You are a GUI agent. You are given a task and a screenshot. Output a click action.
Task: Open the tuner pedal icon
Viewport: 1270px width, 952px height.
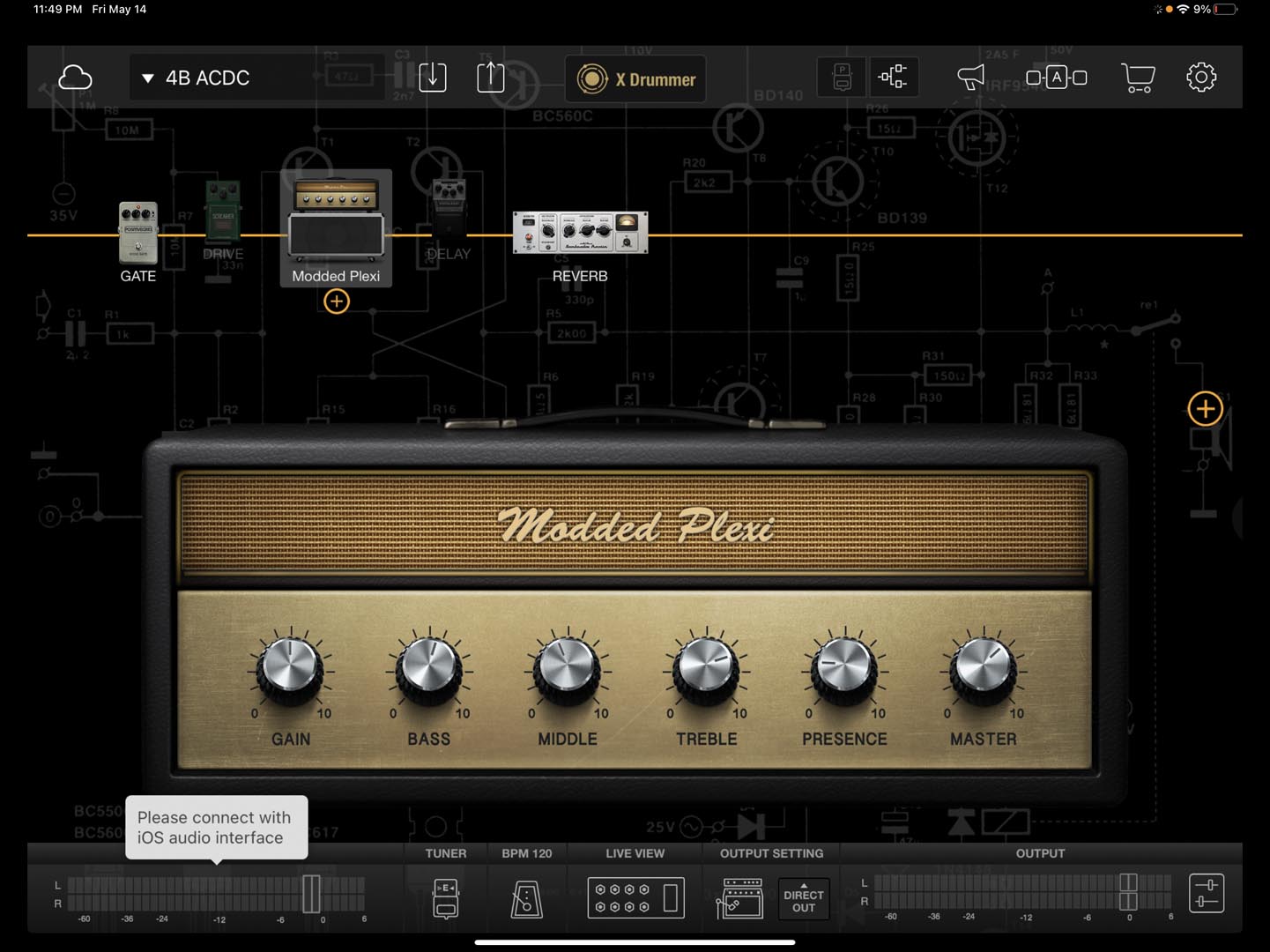click(x=446, y=898)
